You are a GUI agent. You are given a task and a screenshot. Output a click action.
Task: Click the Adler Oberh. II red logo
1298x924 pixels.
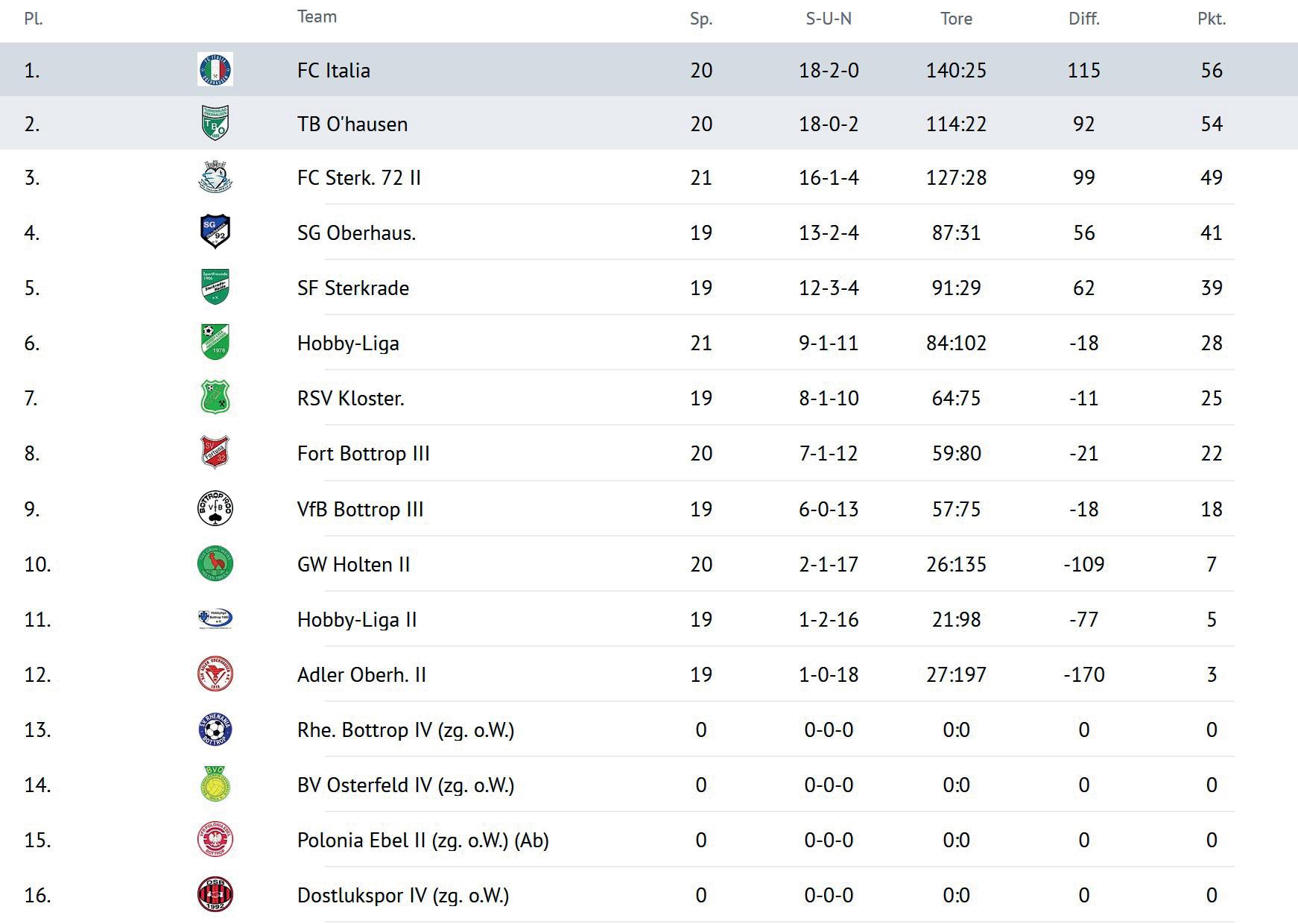pos(215,674)
